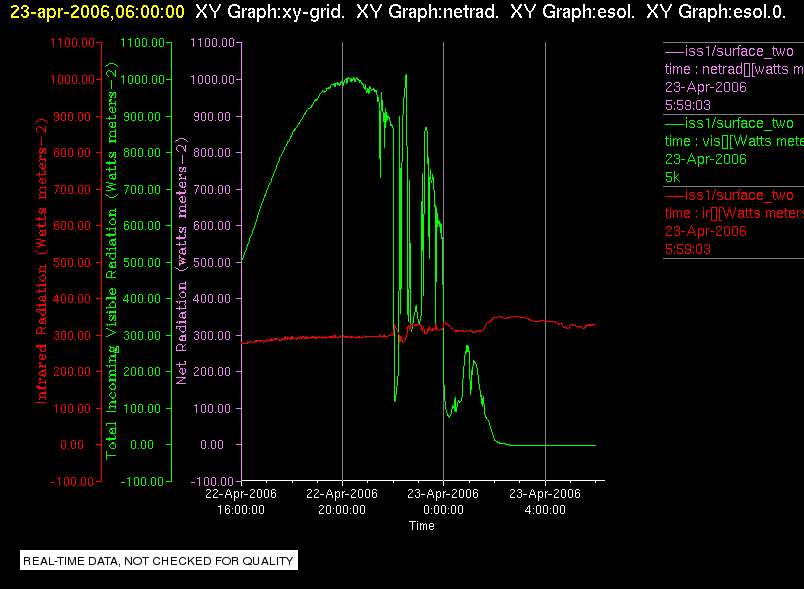
Task: Click the green 1000.00 axis value
Action: coord(143,79)
